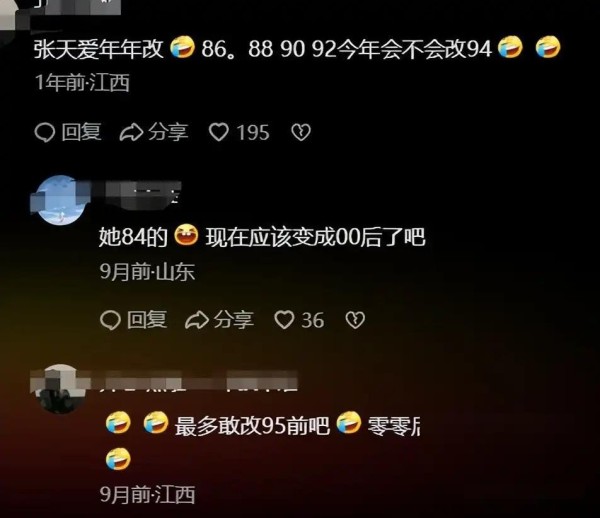Click the 回复 label on the first comment

point(81,132)
